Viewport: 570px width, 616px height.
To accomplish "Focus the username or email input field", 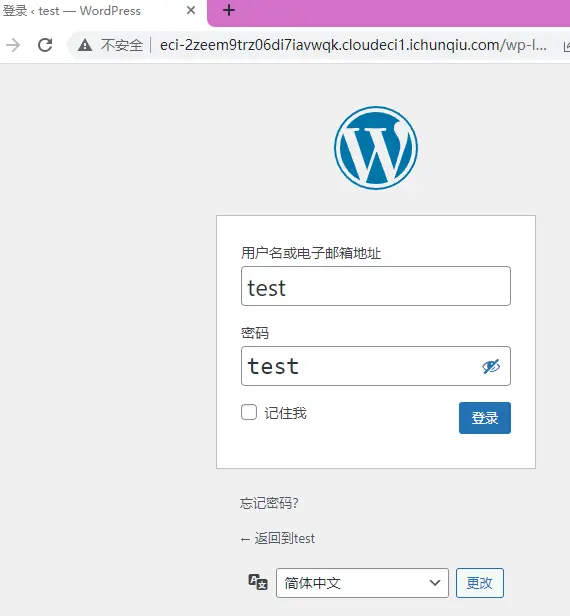I will (x=376, y=286).
